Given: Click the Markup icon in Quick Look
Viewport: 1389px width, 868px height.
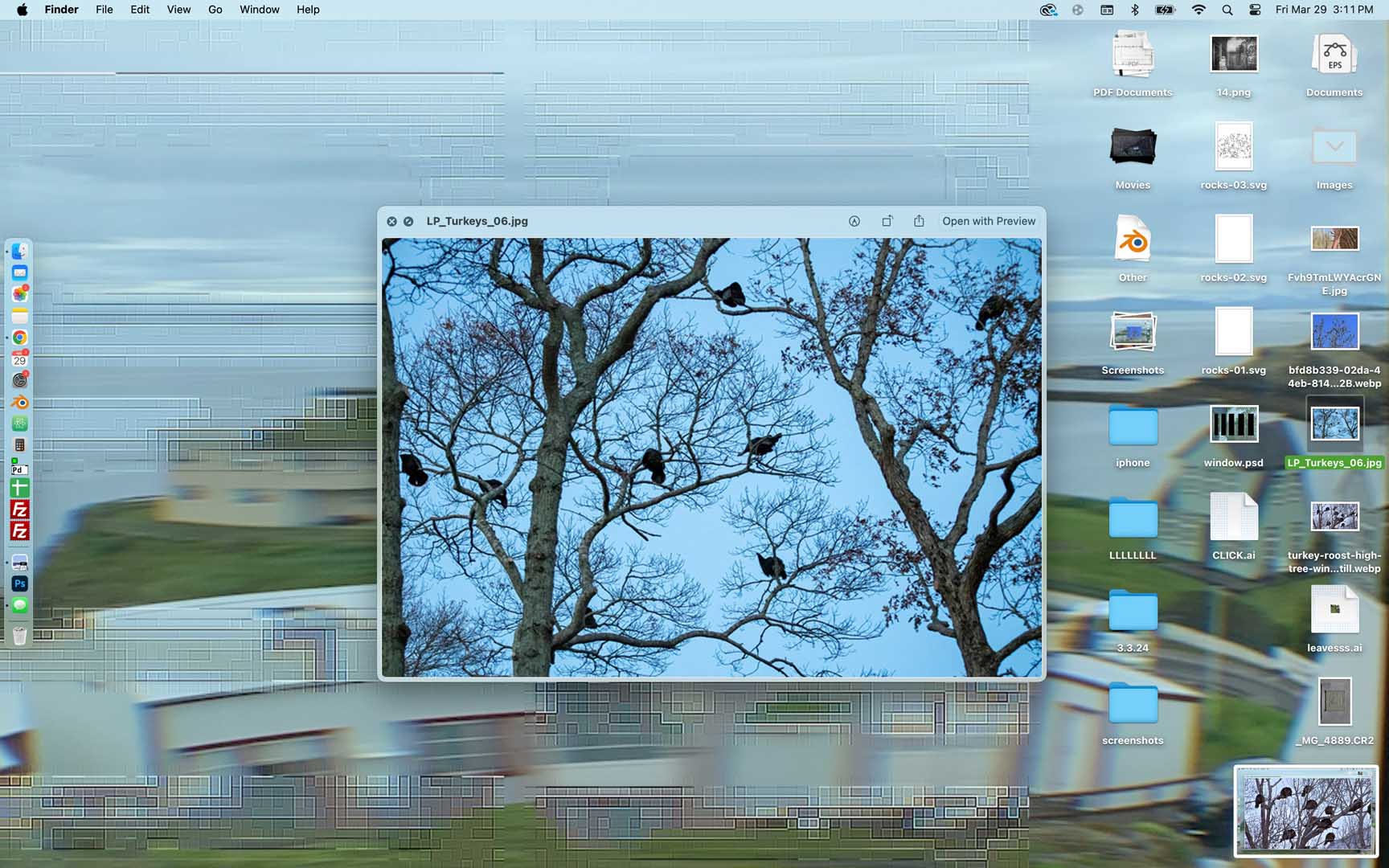Looking at the screenshot, I should (x=854, y=221).
